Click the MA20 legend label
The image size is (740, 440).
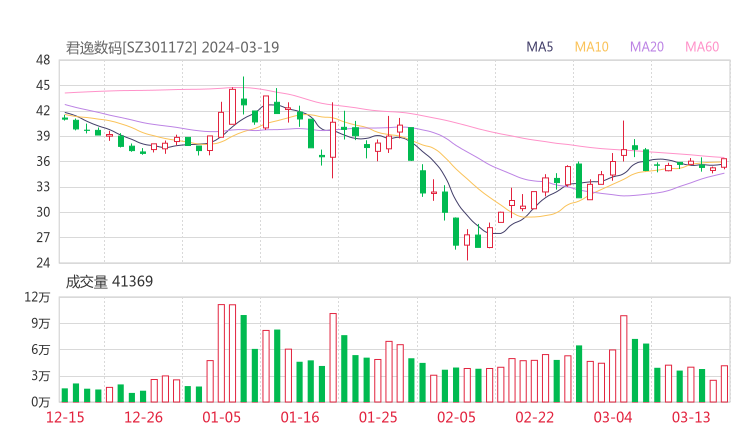(647, 47)
